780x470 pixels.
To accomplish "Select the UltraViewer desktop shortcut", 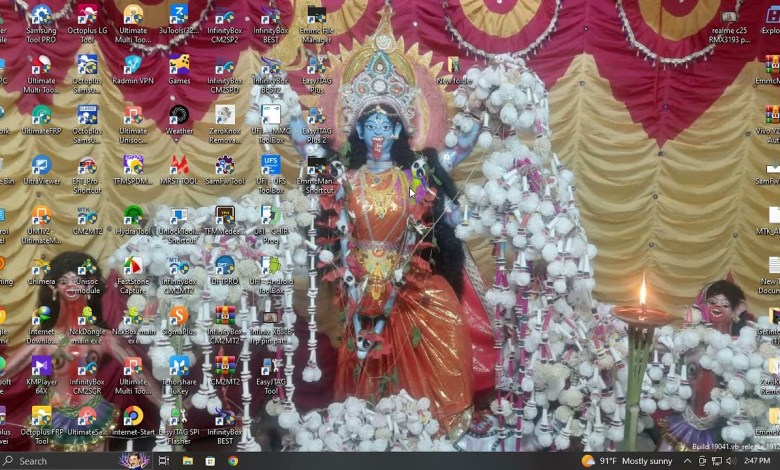I will (41, 165).
